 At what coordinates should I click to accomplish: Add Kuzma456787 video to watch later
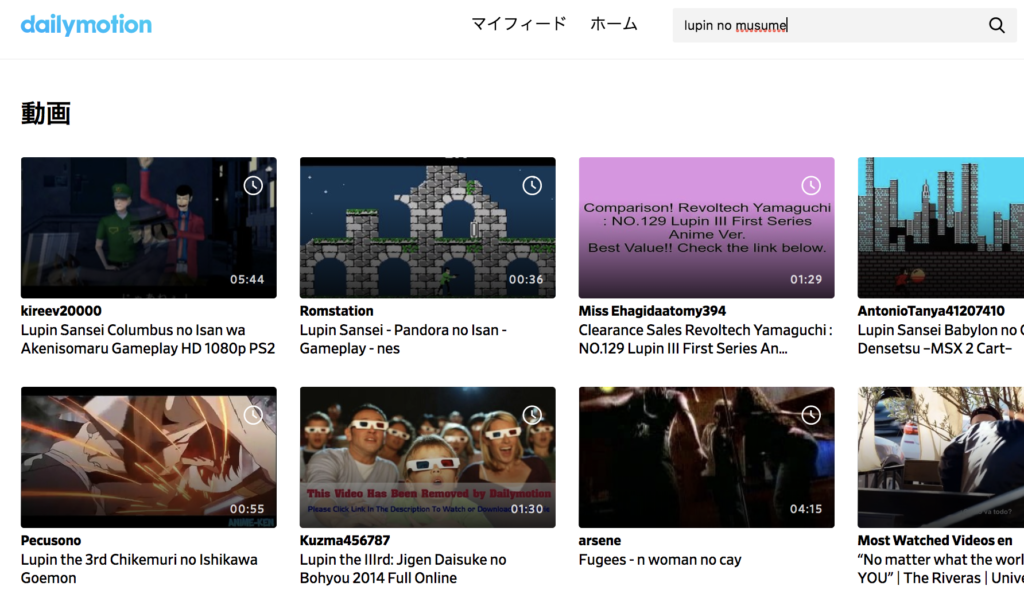coord(532,415)
